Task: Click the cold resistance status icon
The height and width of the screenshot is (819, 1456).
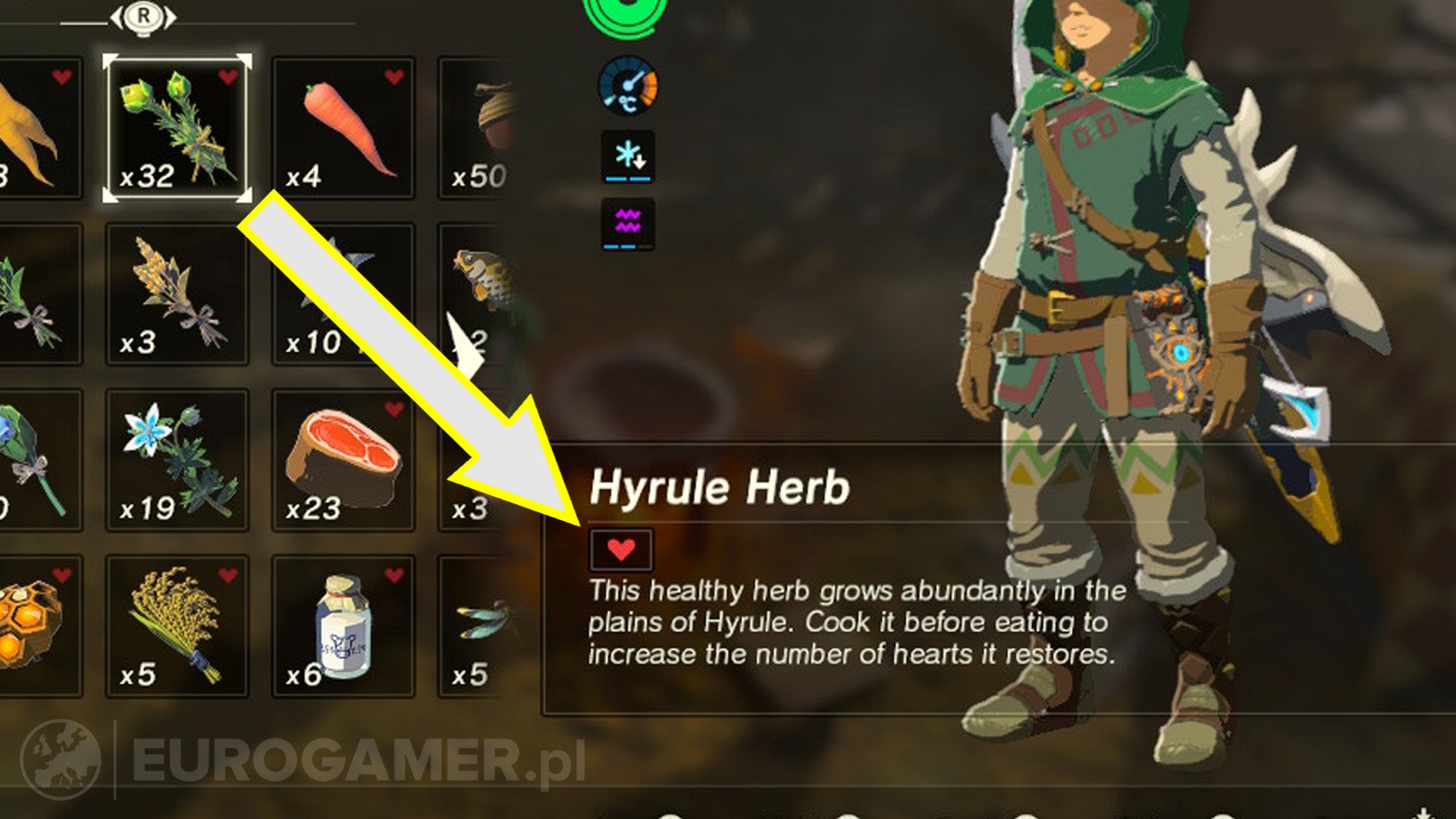Action: (628, 157)
